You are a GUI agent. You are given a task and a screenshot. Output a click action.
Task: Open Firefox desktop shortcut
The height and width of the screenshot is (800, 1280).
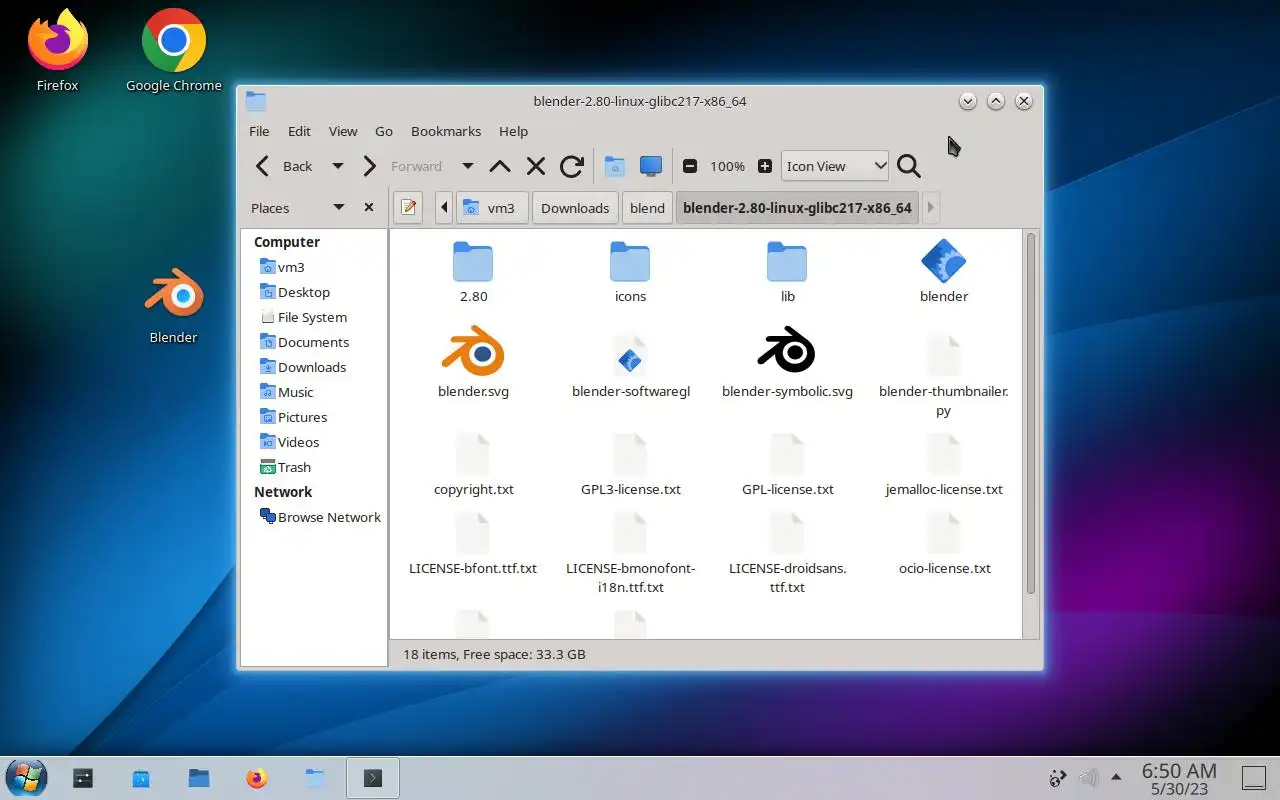pyautogui.click(x=57, y=51)
